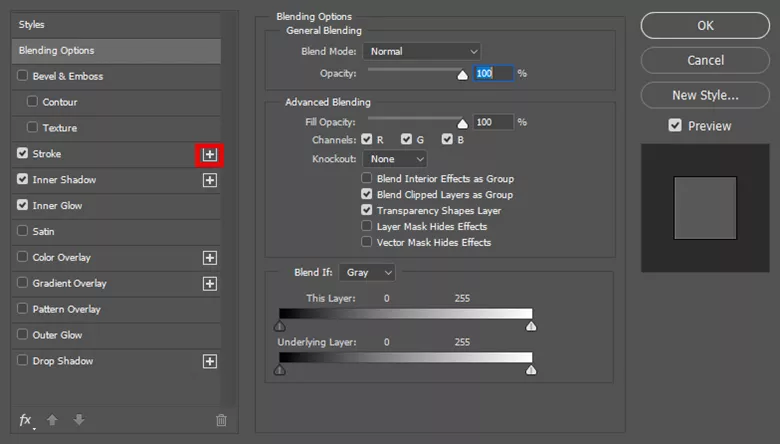The image size is (780, 444).
Task: Select Blending Options in styles list
Action: (116, 51)
